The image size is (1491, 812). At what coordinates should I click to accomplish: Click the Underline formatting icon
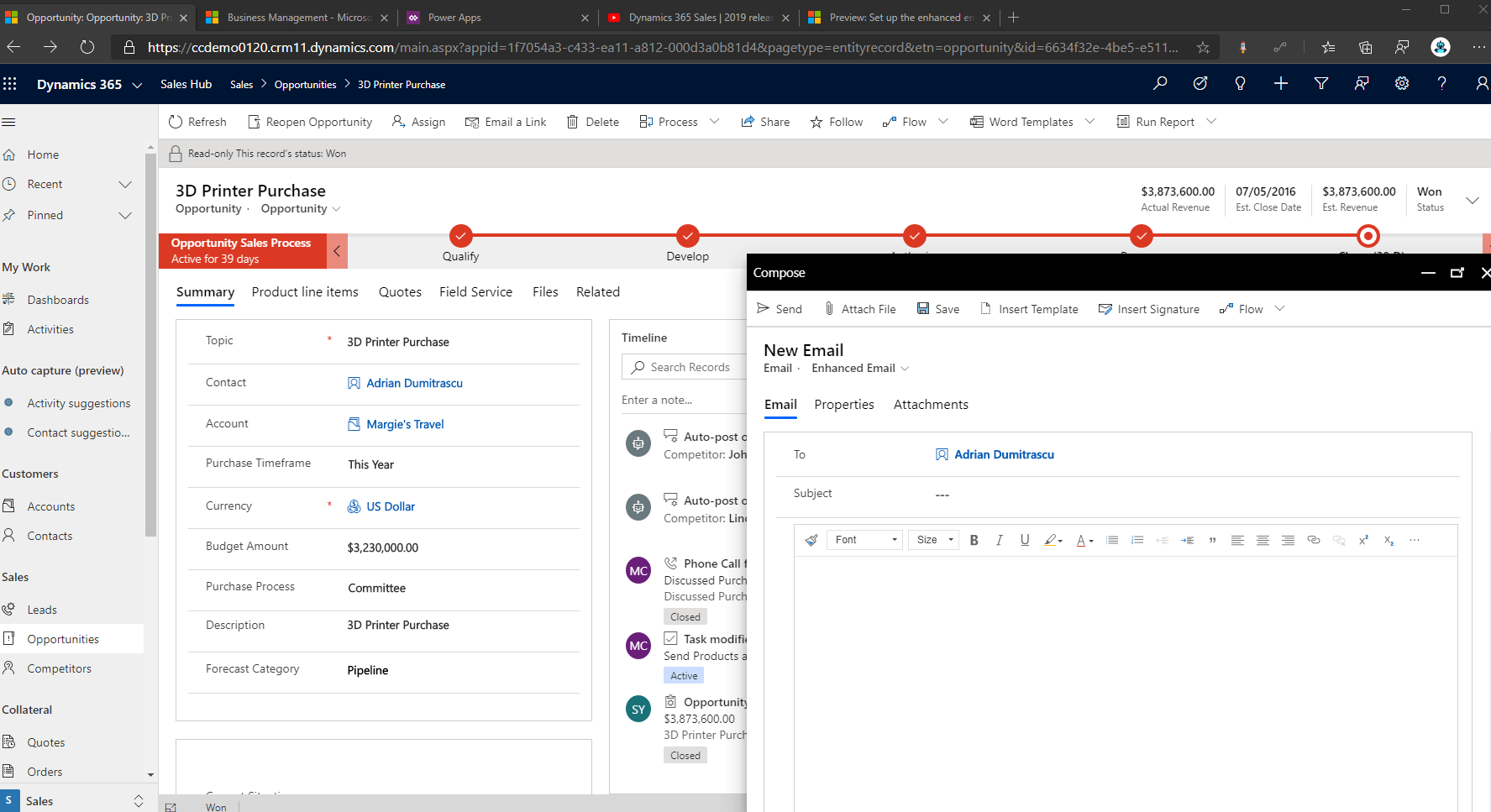point(1025,540)
